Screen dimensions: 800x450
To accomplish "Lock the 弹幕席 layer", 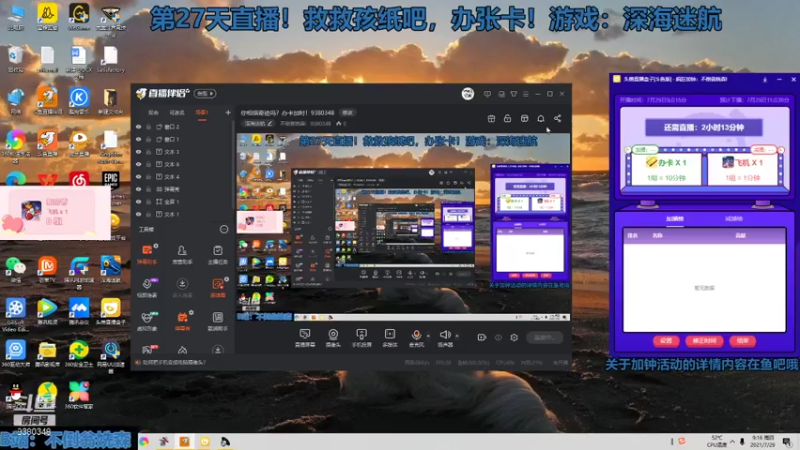I will 148,189.
